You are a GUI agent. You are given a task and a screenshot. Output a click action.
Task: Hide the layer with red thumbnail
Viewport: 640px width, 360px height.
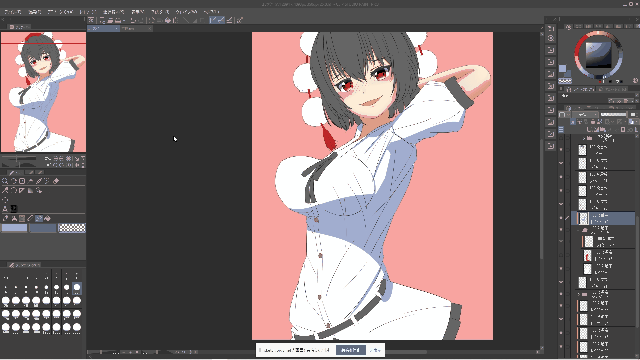[x=561, y=256]
